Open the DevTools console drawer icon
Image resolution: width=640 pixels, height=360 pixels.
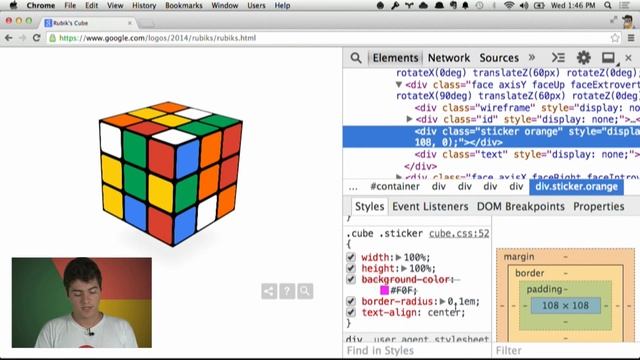pyautogui.click(x=558, y=58)
